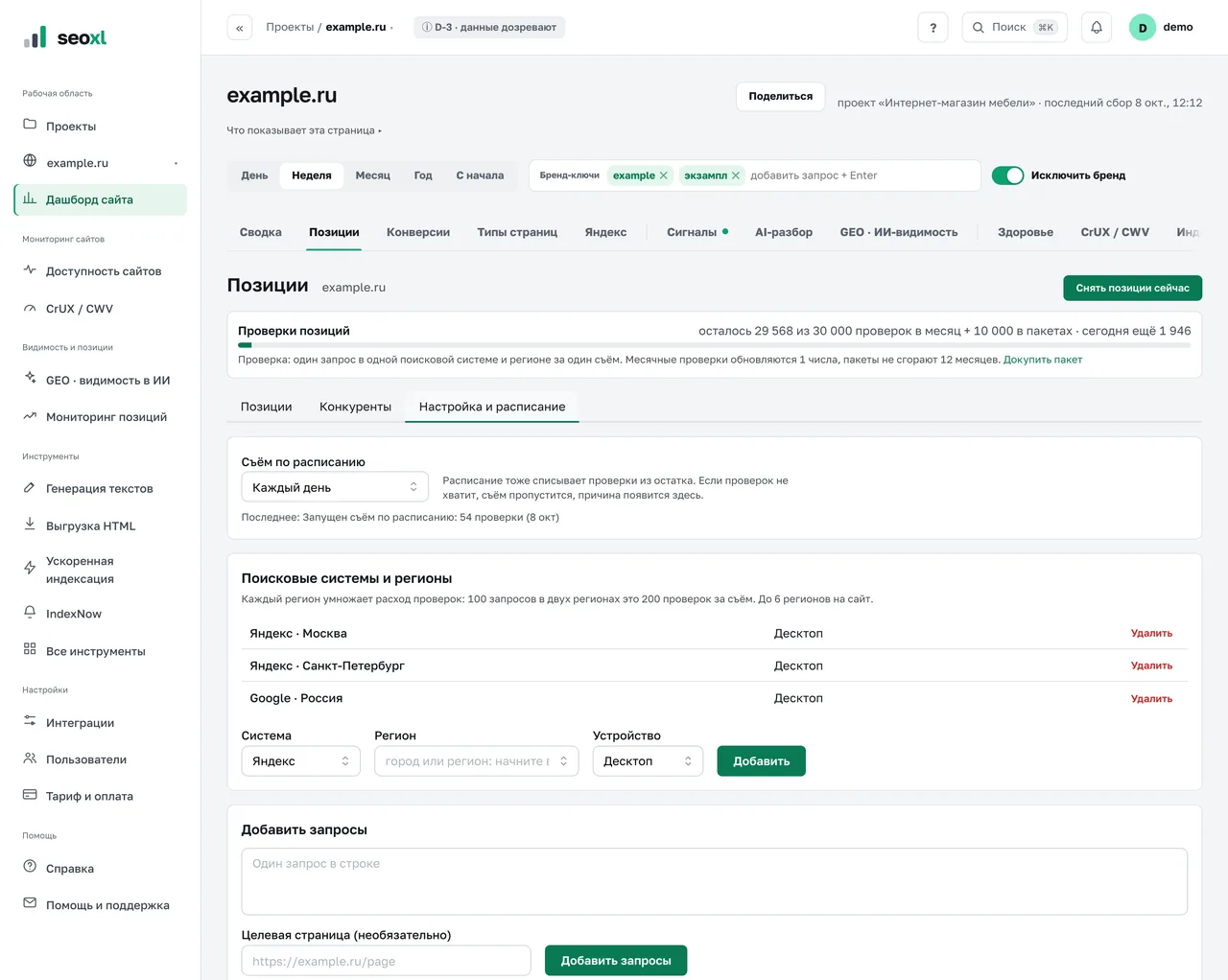The width and height of the screenshot is (1228, 980).
Task: Click the Проверки позиций usage progress bar
Action: [715, 345]
